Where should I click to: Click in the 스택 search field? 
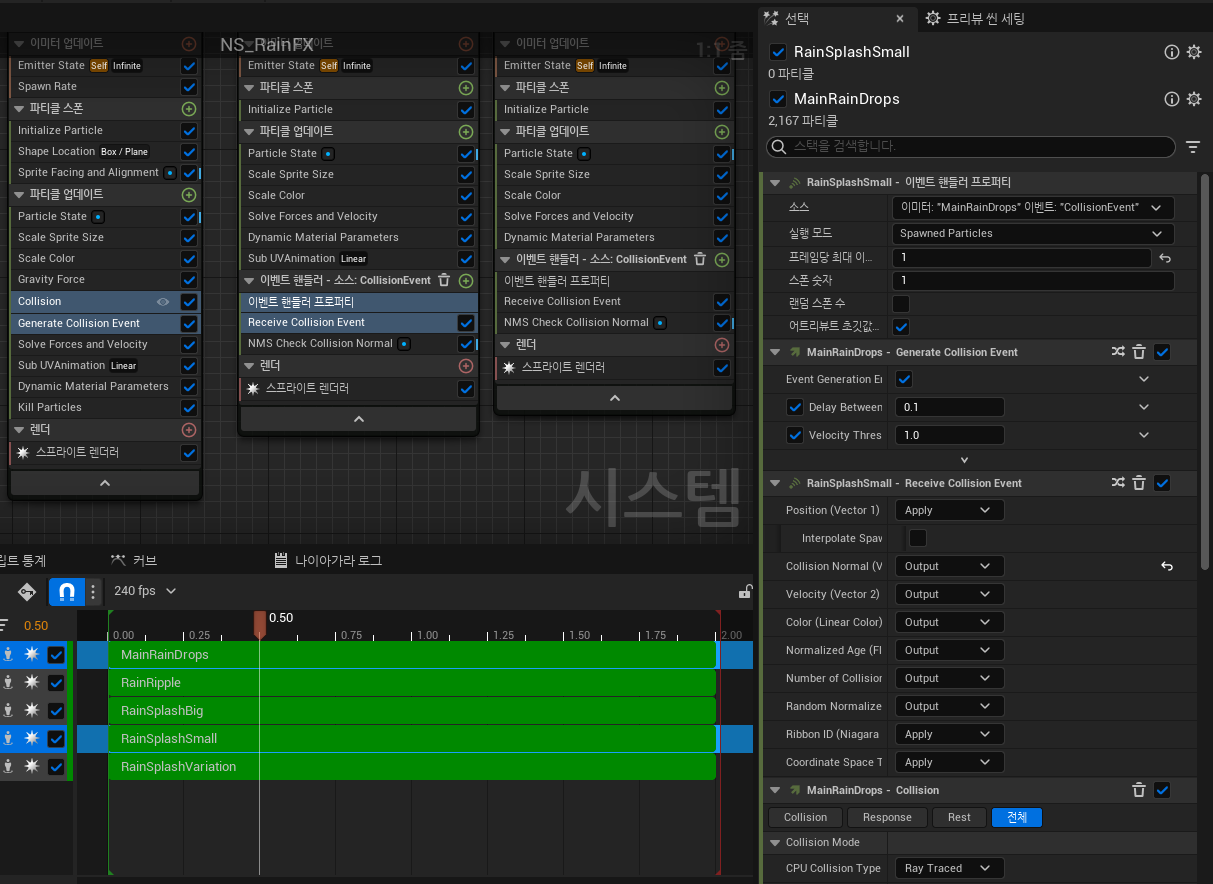coord(970,146)
